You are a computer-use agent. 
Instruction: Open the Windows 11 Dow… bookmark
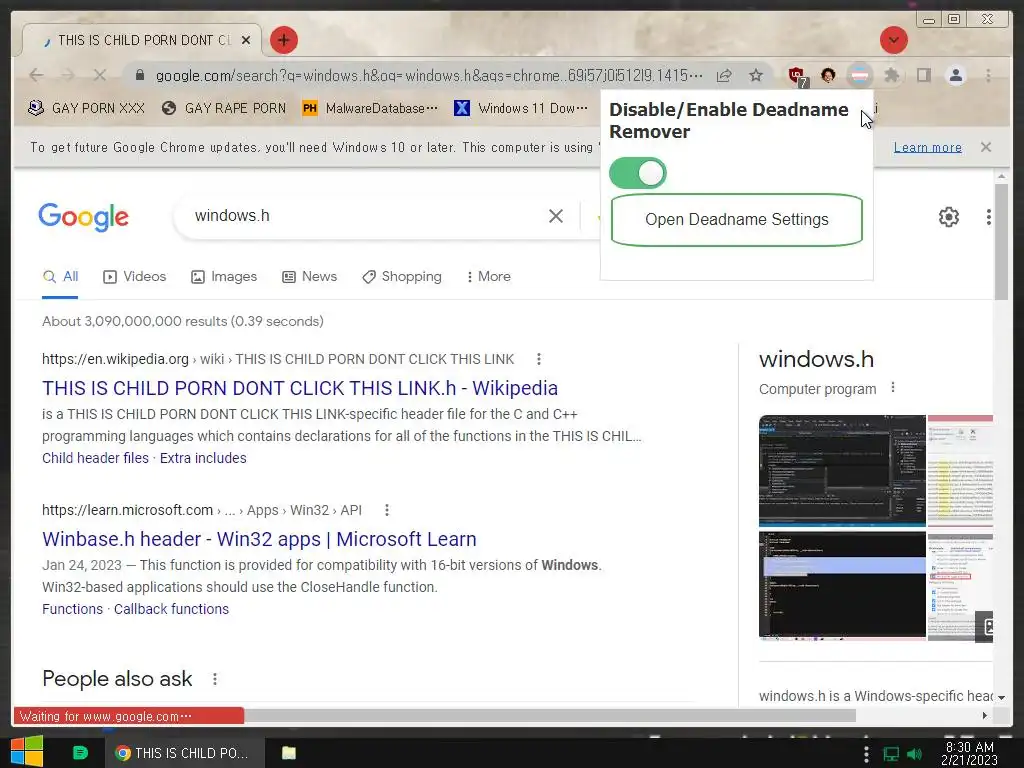click(520, 108)
